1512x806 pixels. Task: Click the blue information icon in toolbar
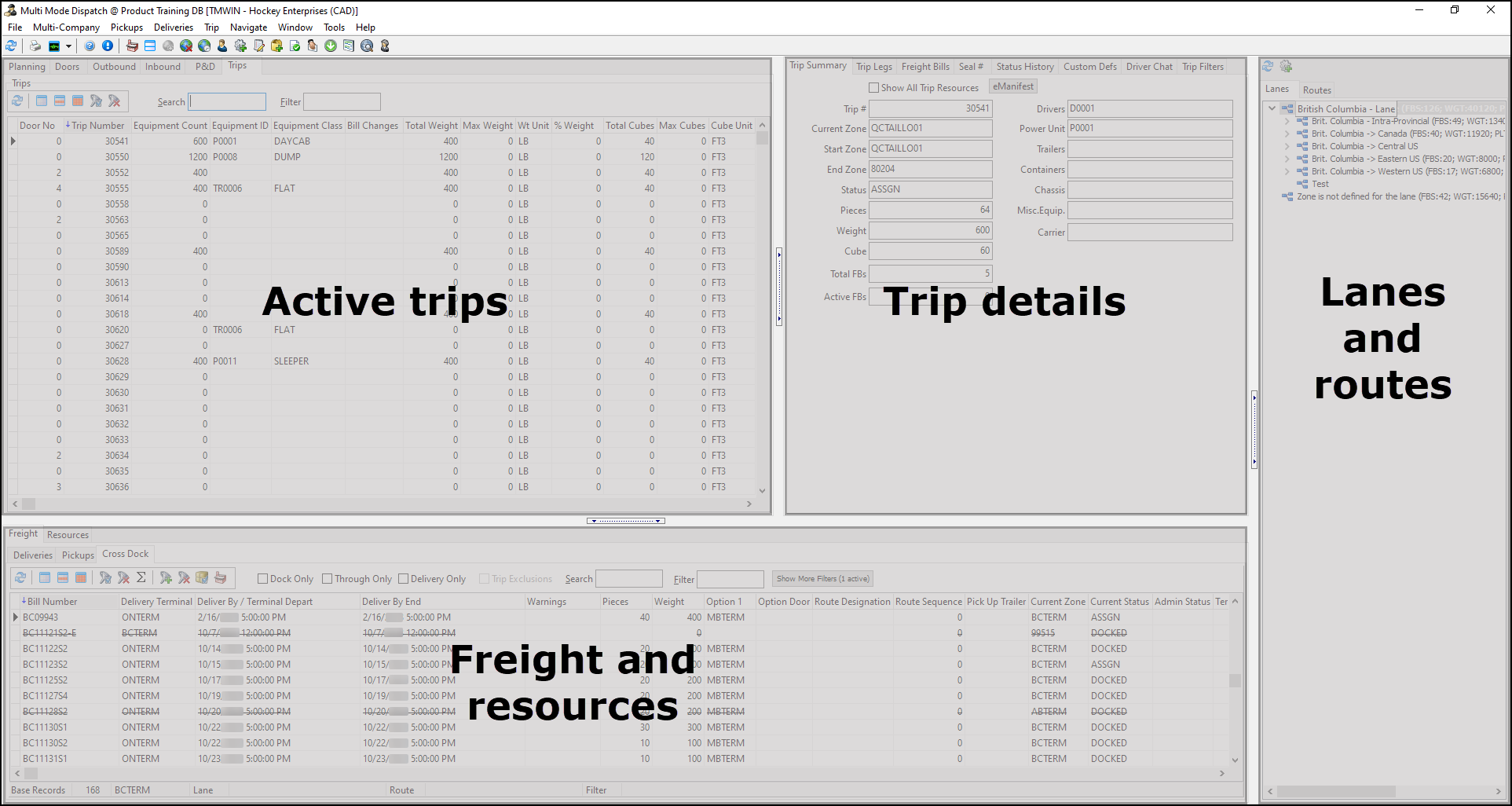108,46
